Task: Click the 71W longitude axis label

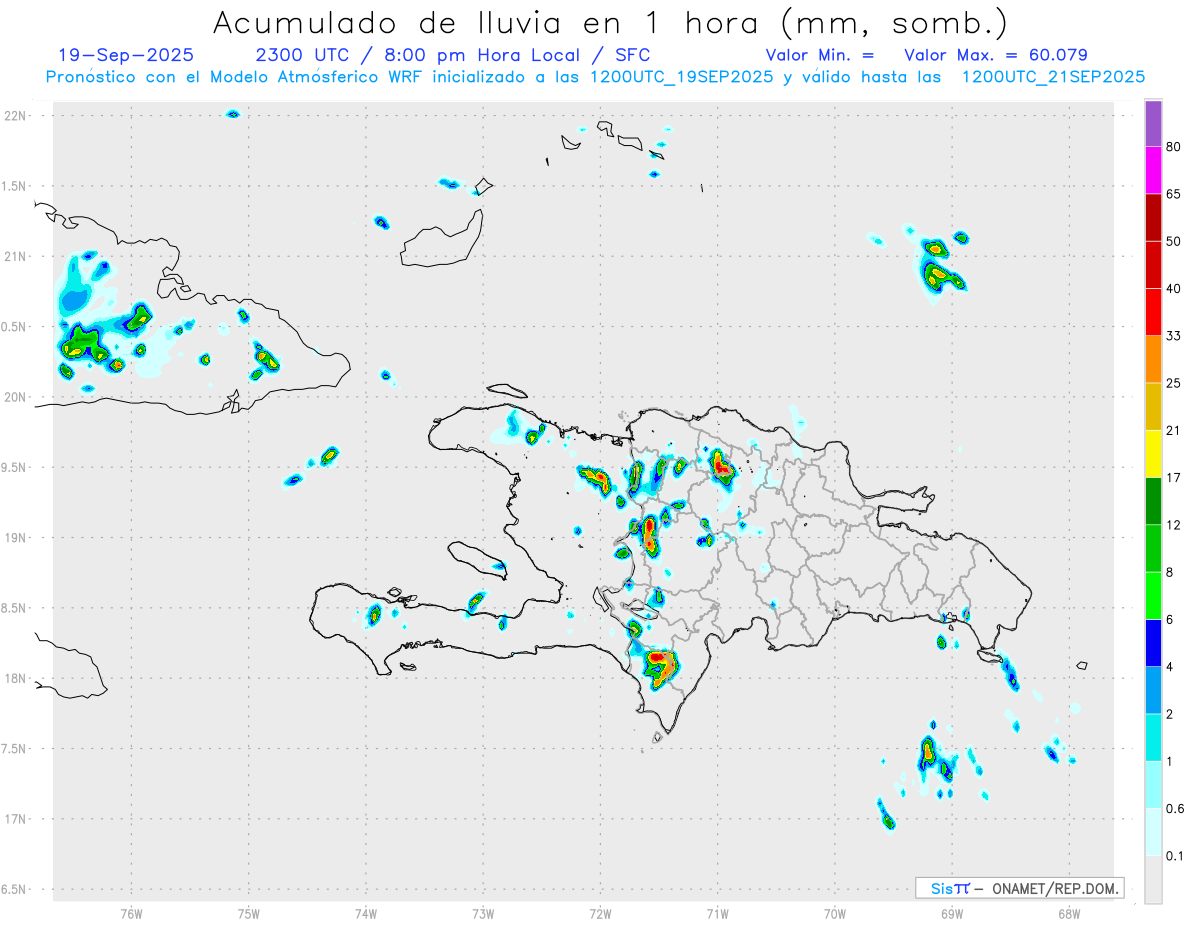Action: coord(717,913)
